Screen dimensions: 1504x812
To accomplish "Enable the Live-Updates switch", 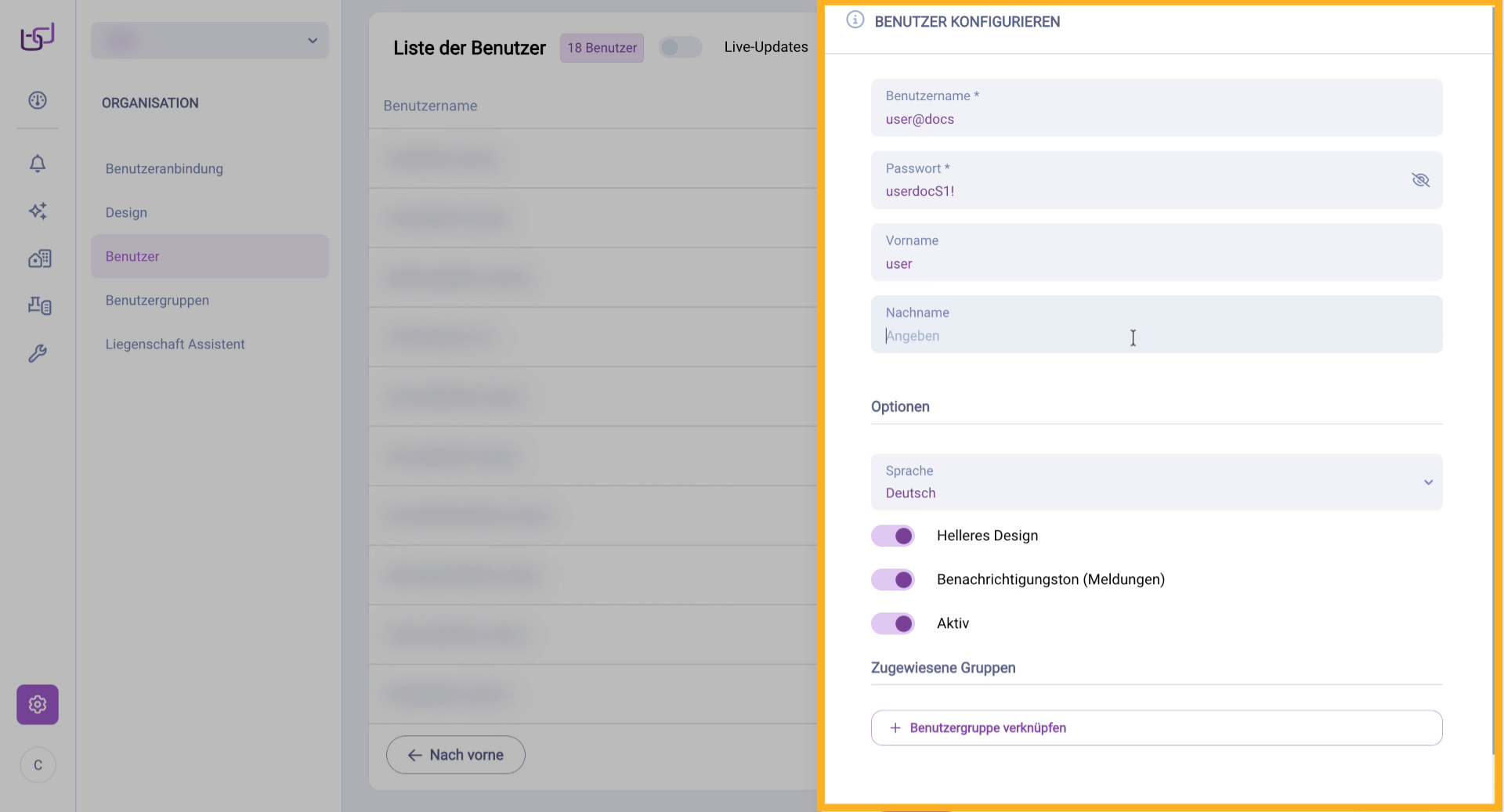I will coord(679,48).
